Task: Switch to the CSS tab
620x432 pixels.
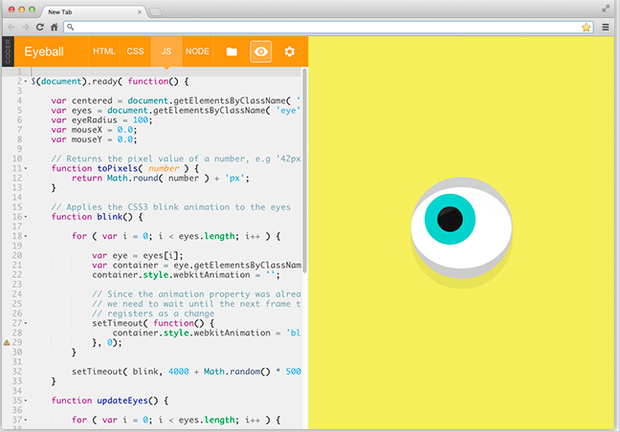Action: pyautogui.click(x=135, y=51)
